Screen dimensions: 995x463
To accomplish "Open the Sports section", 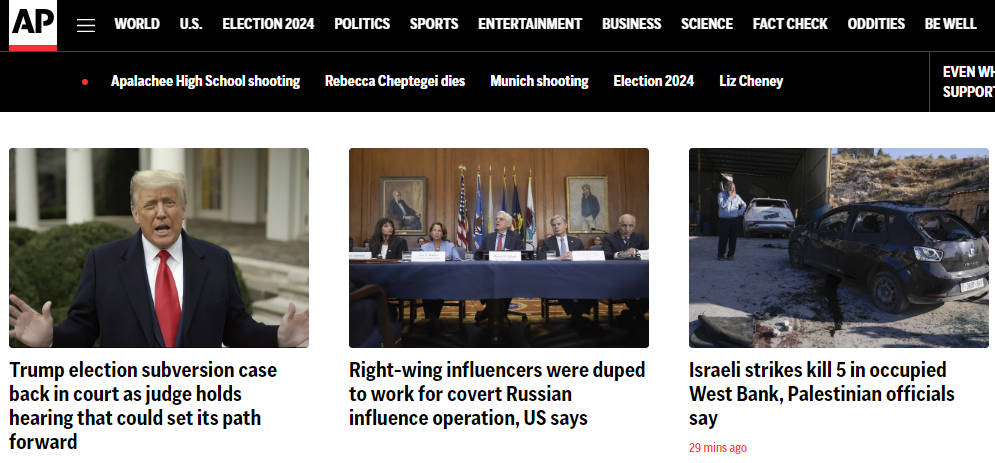I will click(x=434, y=24).
